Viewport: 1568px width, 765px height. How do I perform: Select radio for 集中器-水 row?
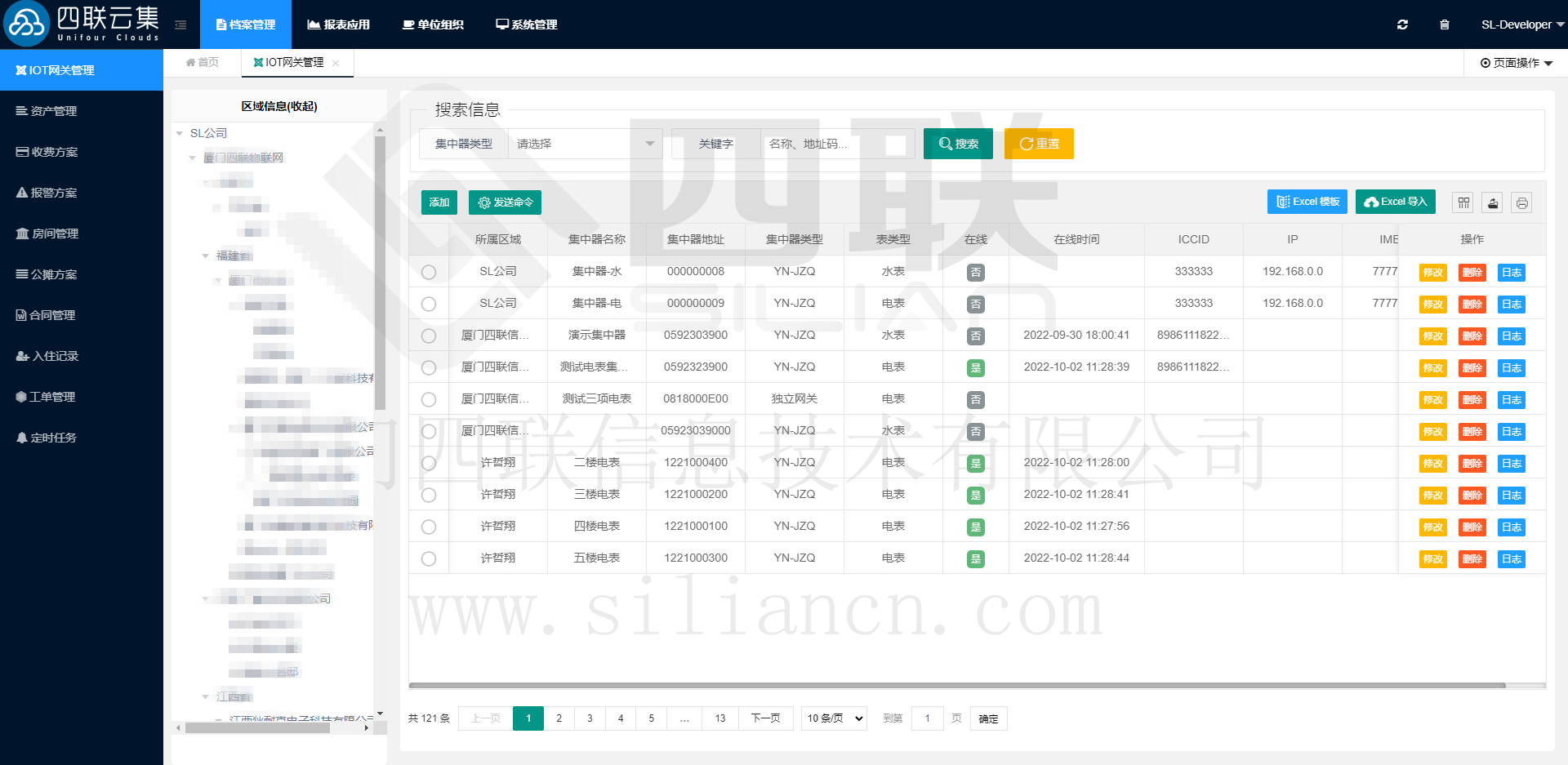coord(429,272)
